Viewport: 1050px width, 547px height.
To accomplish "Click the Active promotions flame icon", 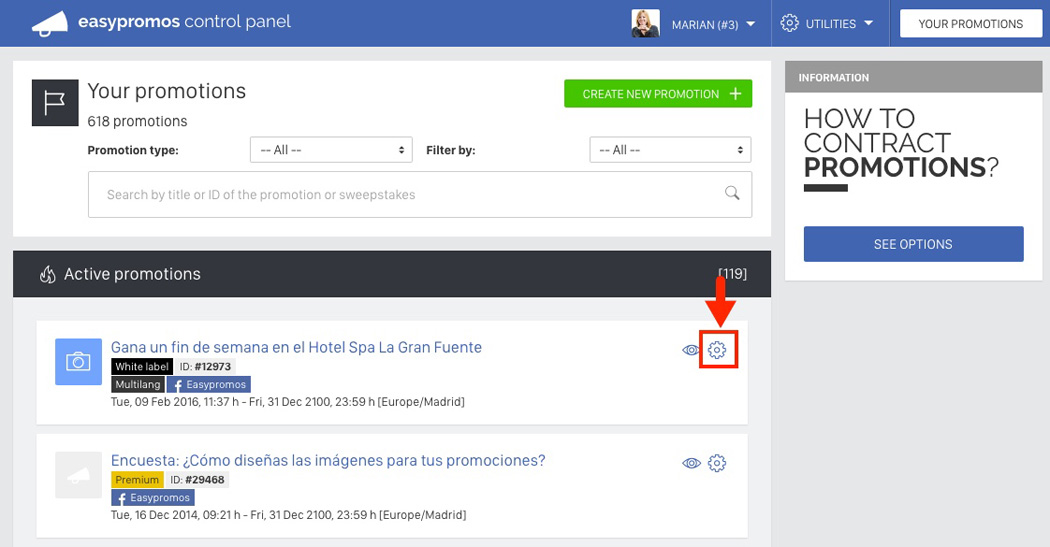I will click(x=48, y=275).
